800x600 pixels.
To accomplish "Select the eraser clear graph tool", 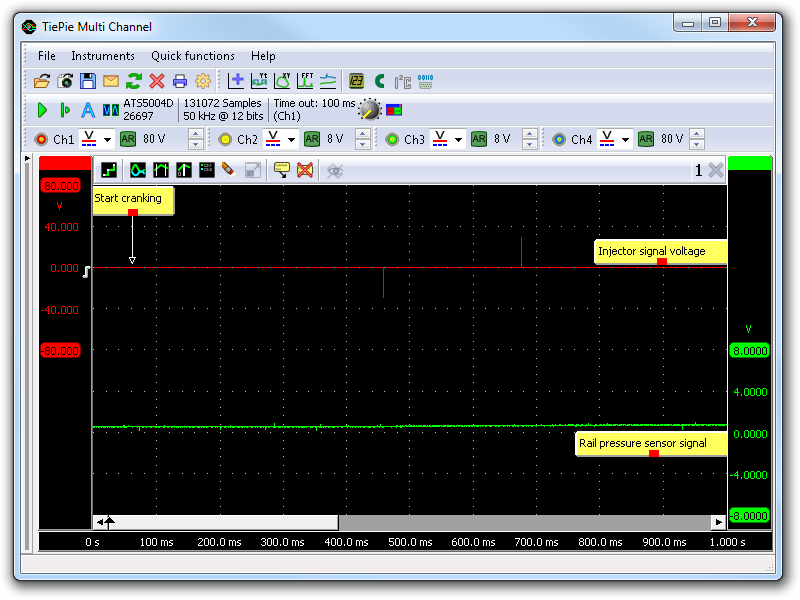I will click(x=228, y=170).
